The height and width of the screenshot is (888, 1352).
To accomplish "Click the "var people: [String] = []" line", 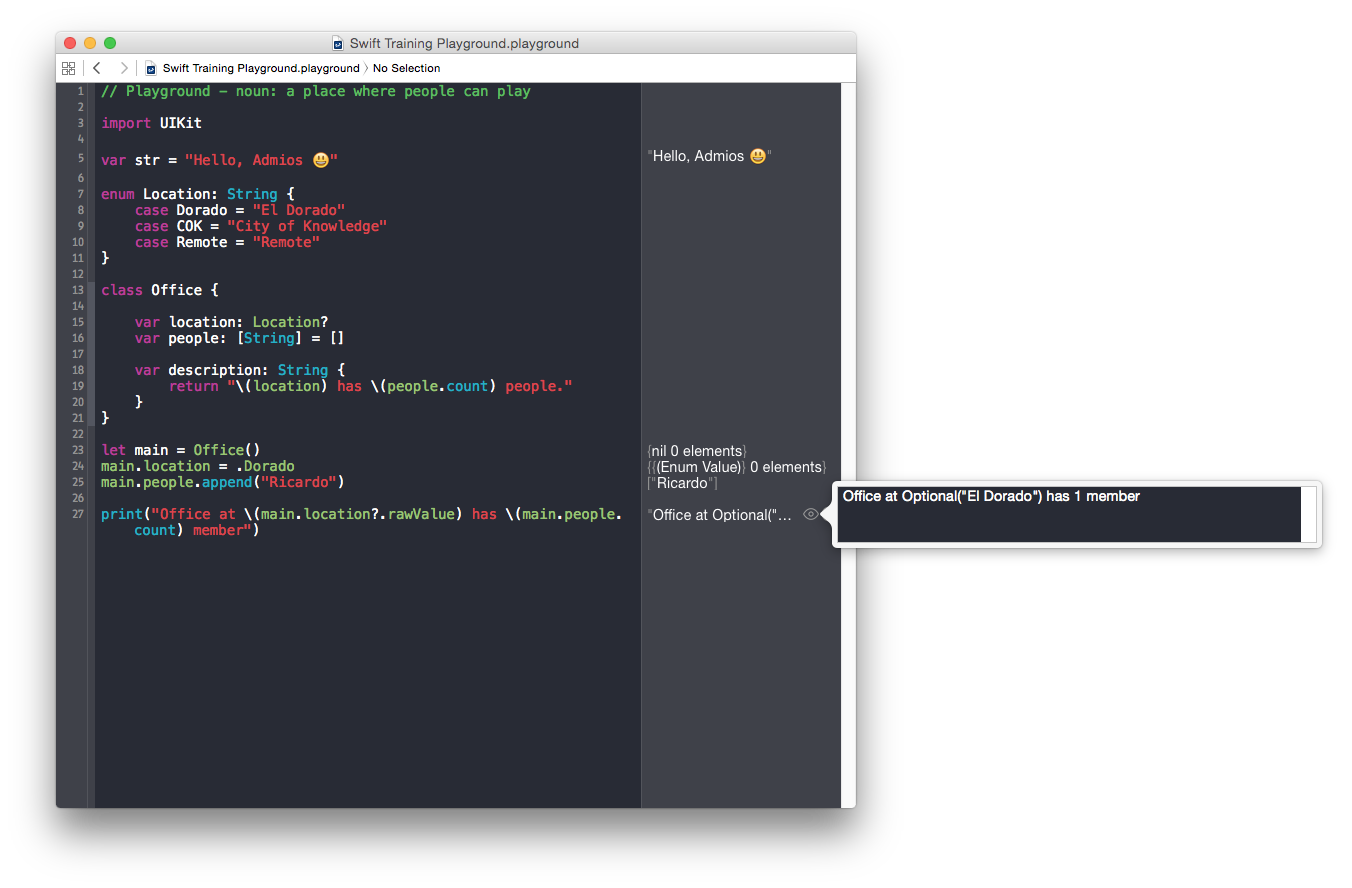I will 240,338.
